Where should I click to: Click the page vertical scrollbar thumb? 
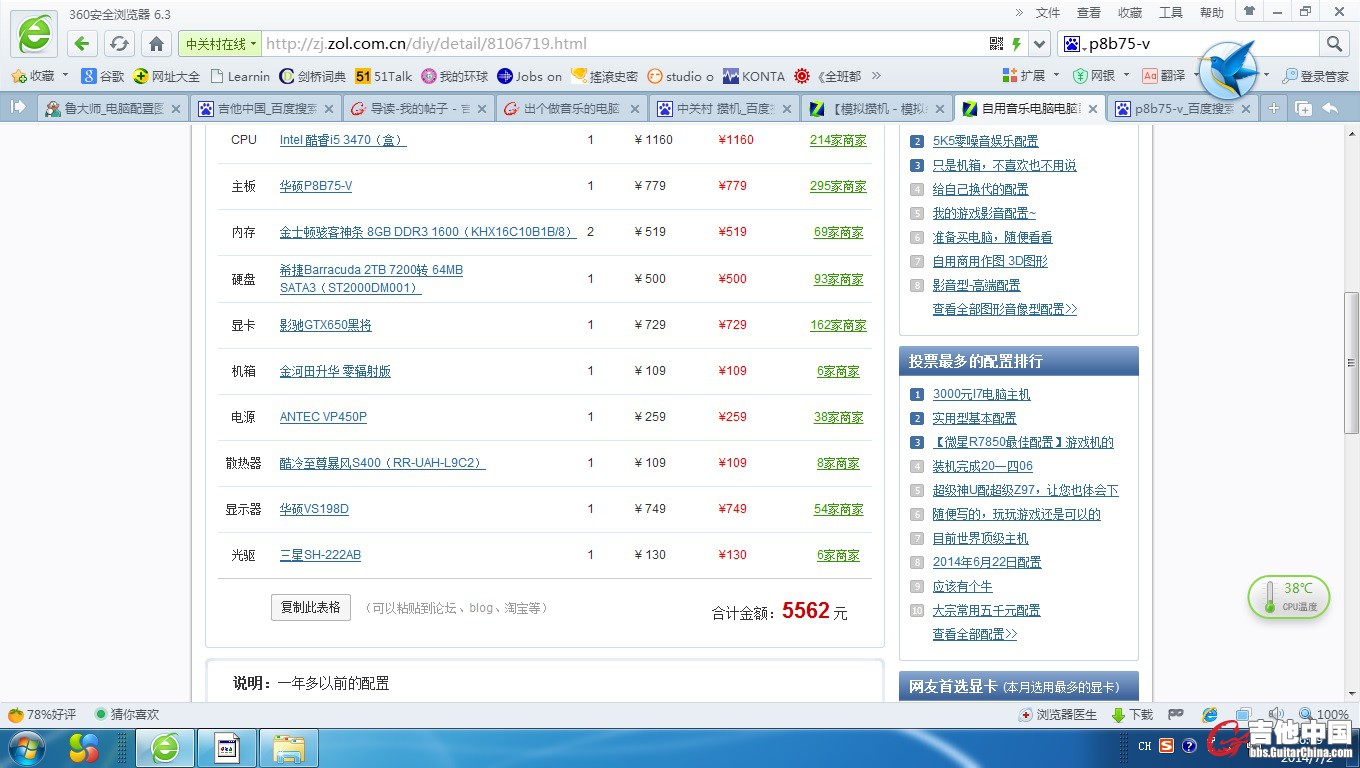[x=1351, y=364]
